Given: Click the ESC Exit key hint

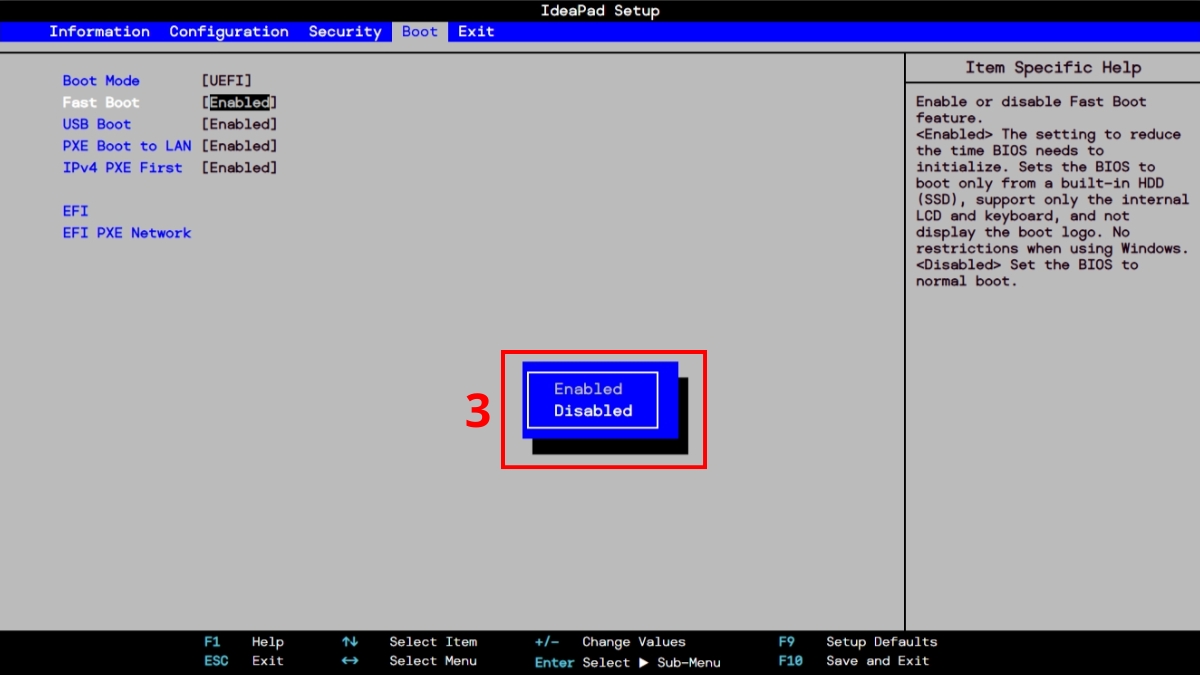Looking at the screenshot, I should [x=244, y=661].
